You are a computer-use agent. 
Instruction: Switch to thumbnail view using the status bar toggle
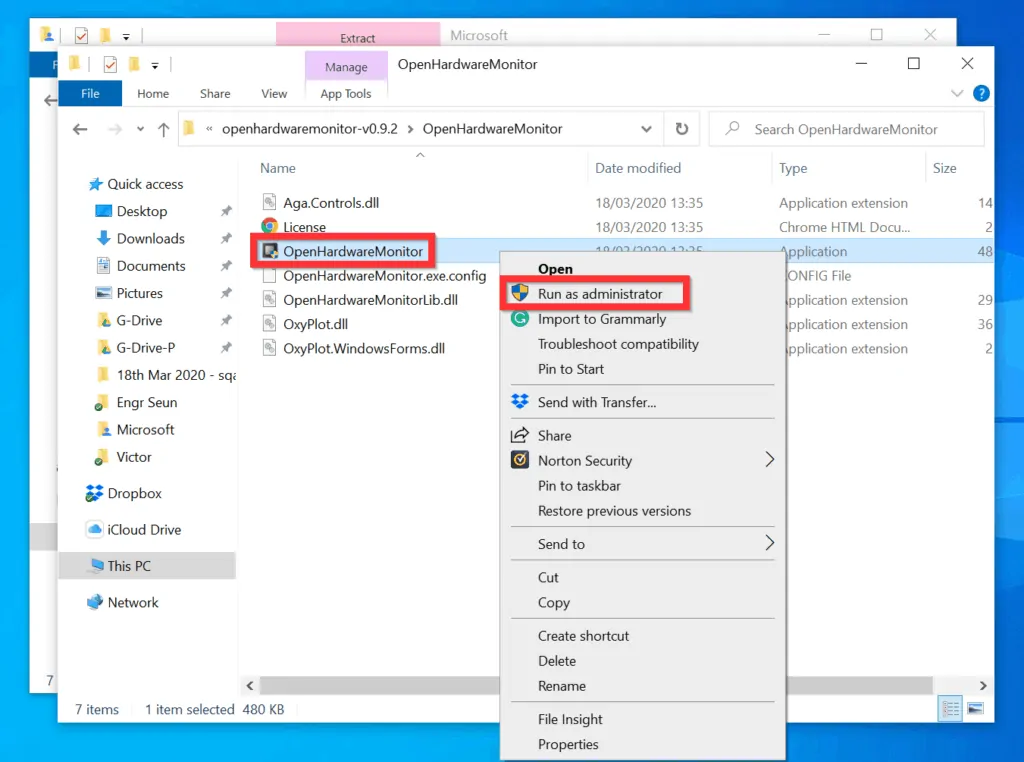974,709
